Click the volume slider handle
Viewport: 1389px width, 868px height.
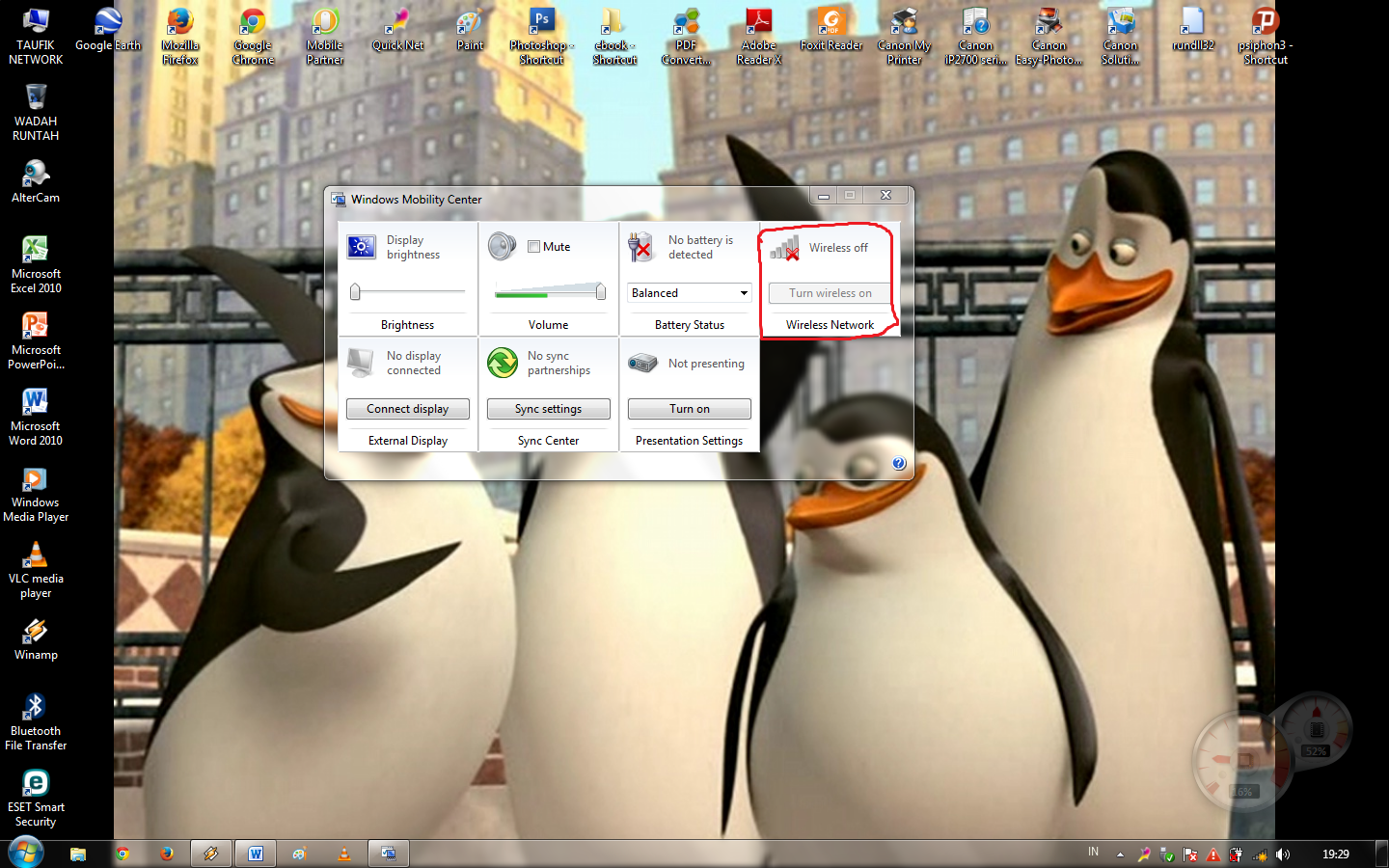point(600,291)
